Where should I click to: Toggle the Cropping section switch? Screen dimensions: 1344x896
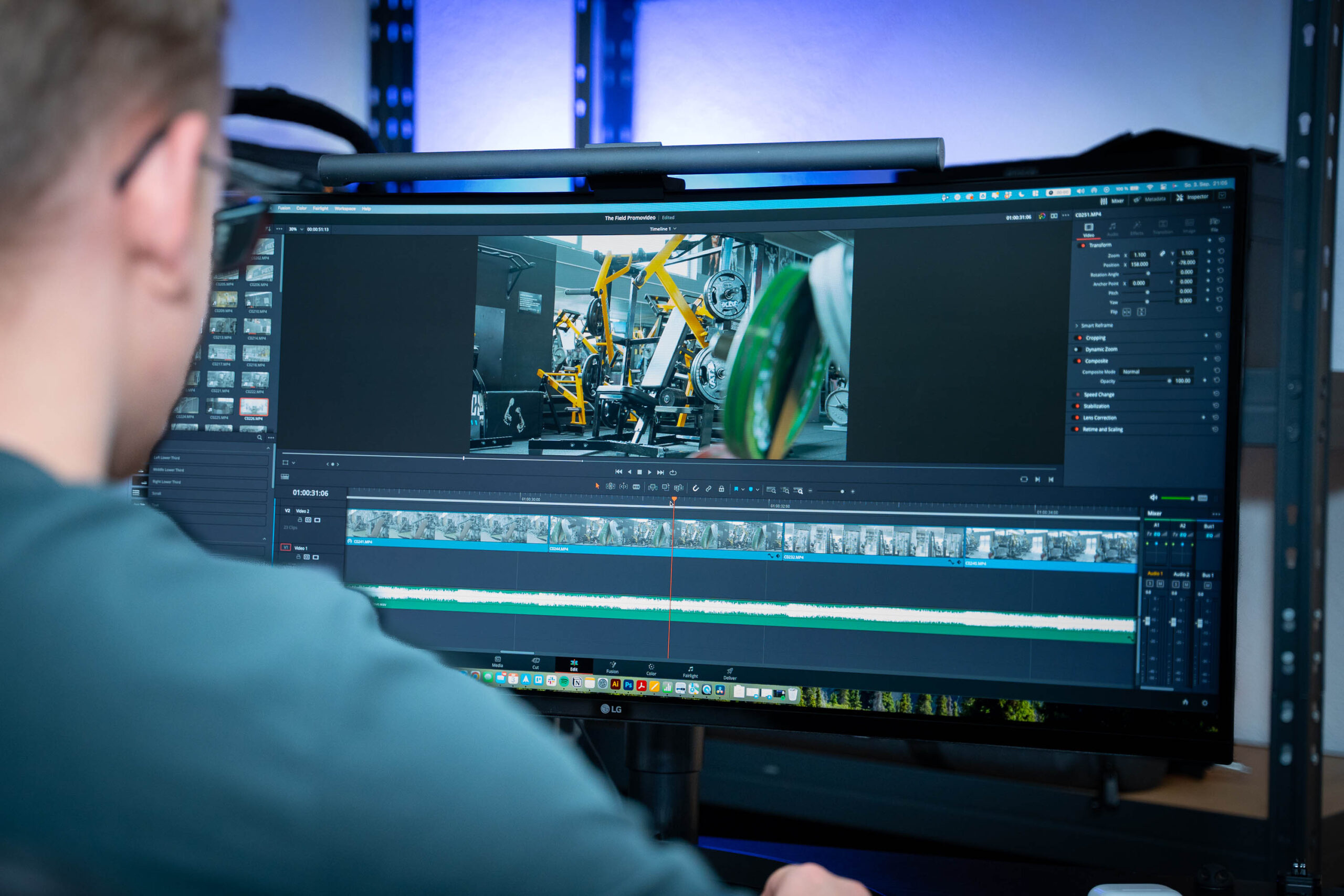(x=1078, y=338)
